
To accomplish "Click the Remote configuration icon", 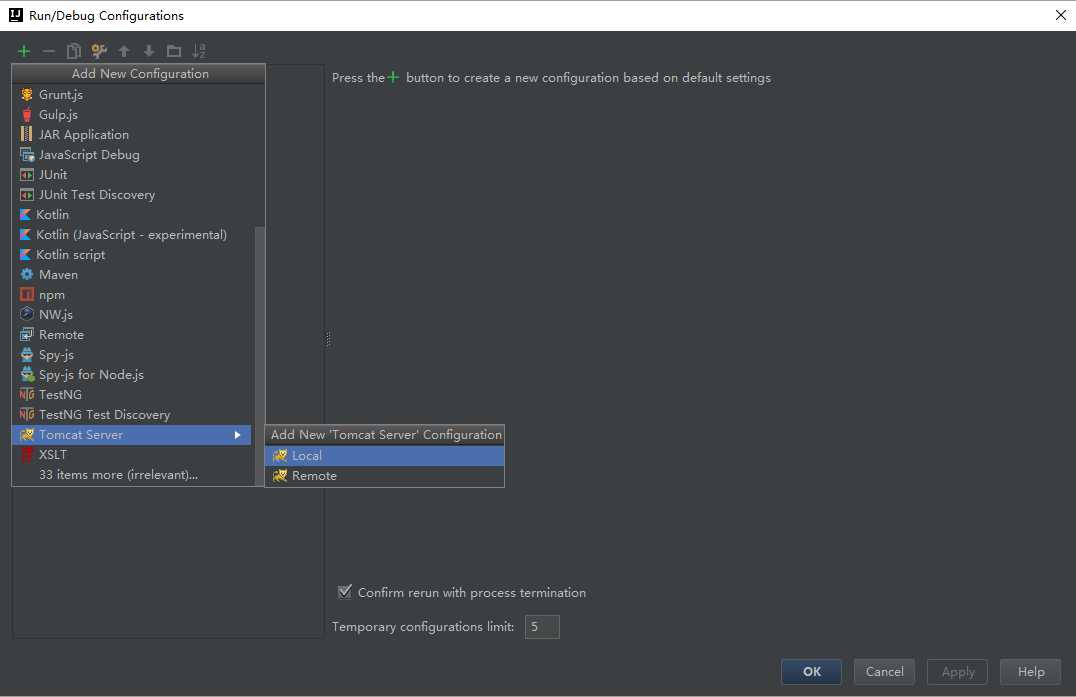I will (27, 335).
